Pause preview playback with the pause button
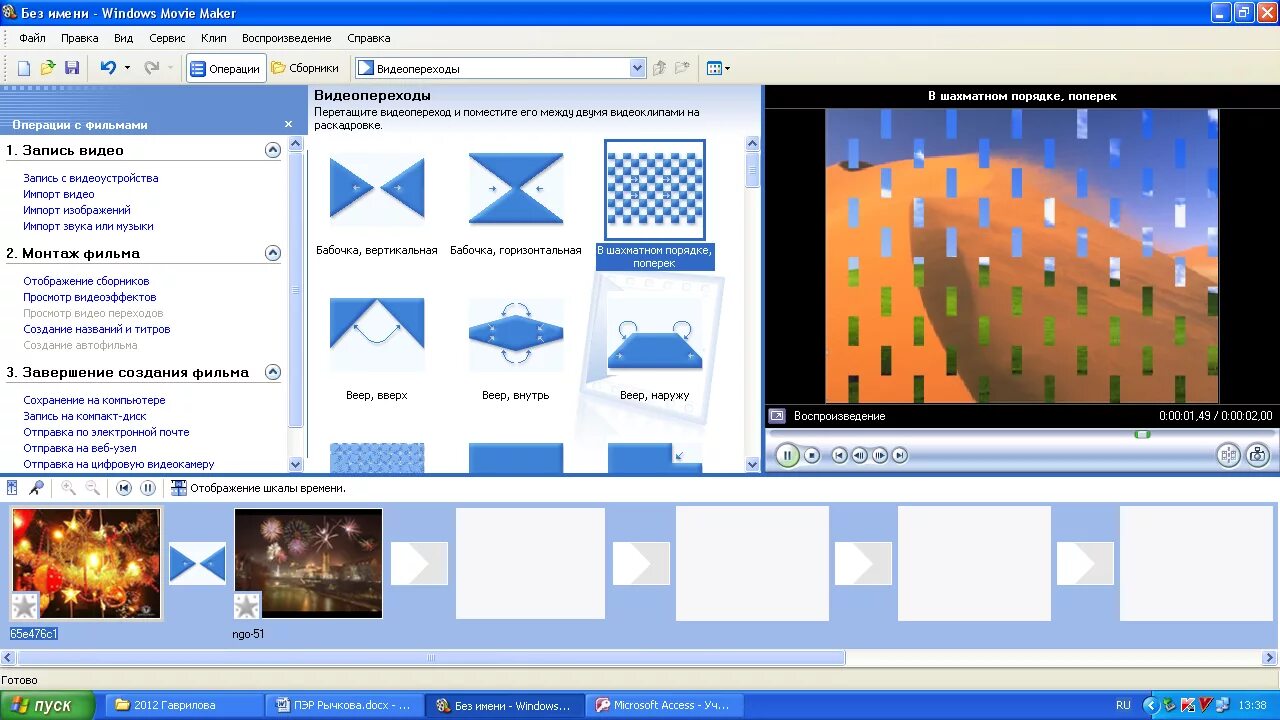The height and width of the screenshot is (720, 1280). pos(787,455)
